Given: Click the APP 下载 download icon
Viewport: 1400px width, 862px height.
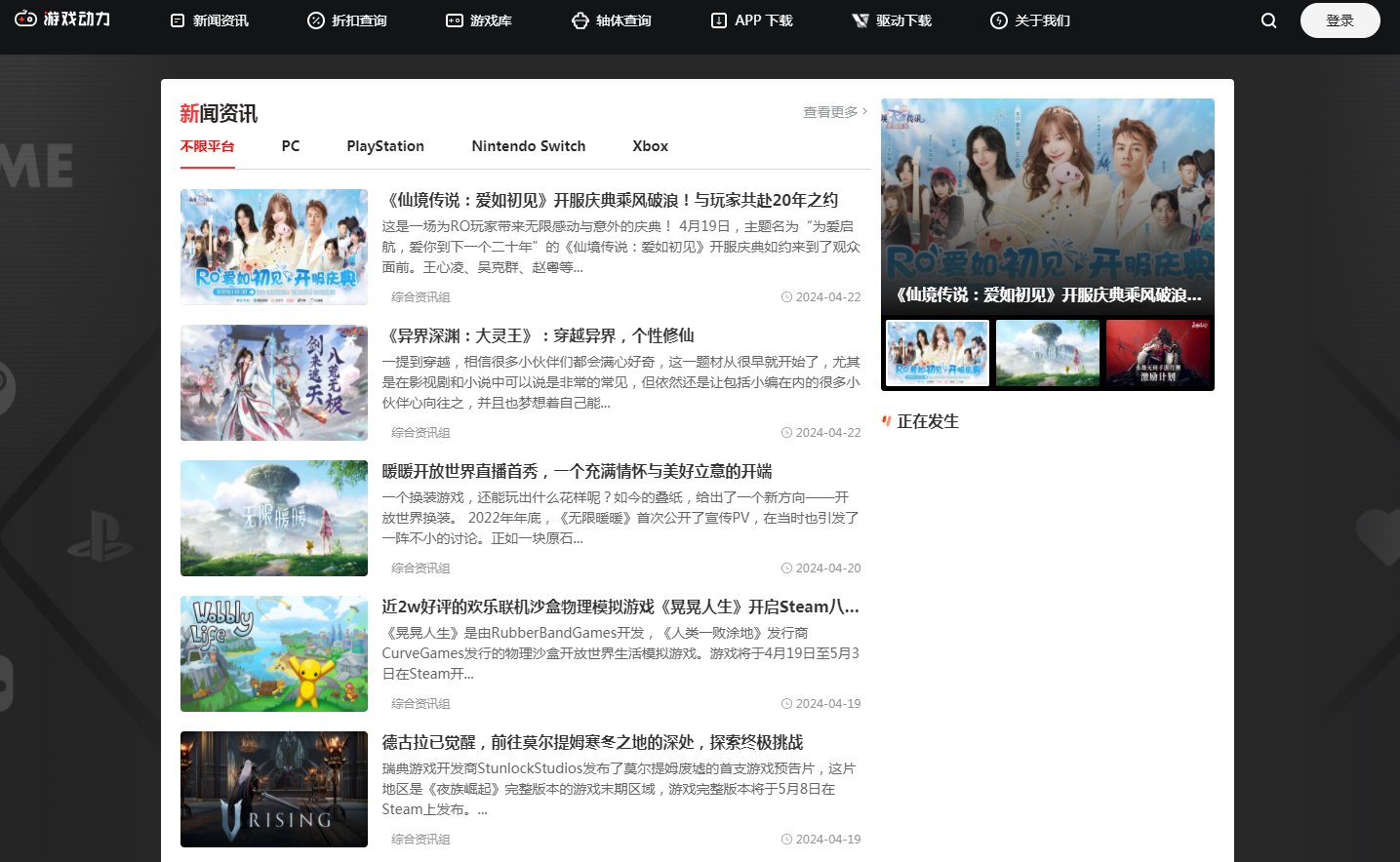Looking at the screenshot, I should coord(719,20).
